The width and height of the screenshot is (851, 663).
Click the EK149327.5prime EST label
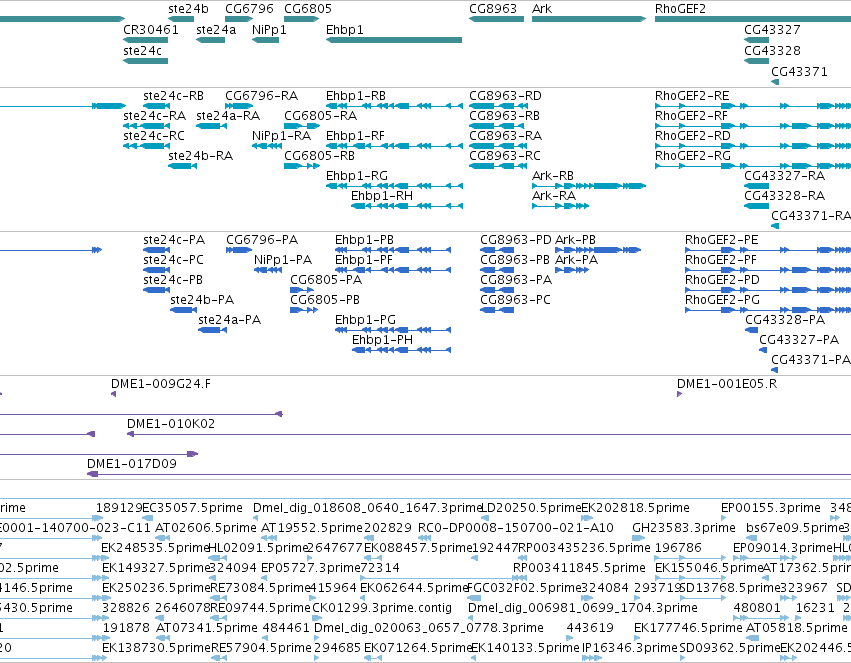pos(156,568)
